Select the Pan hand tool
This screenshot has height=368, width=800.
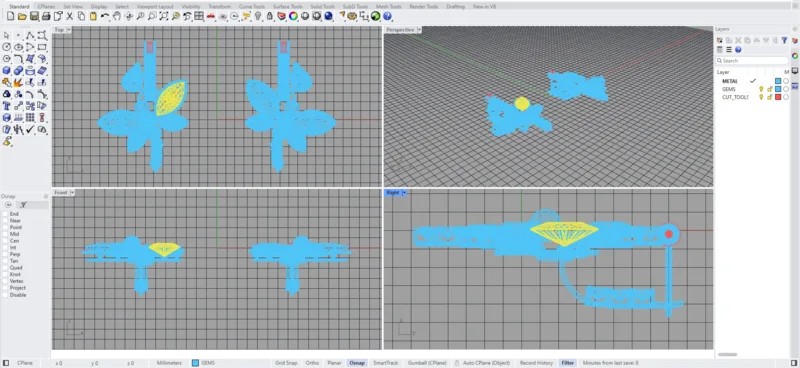[x=116, y=16]
